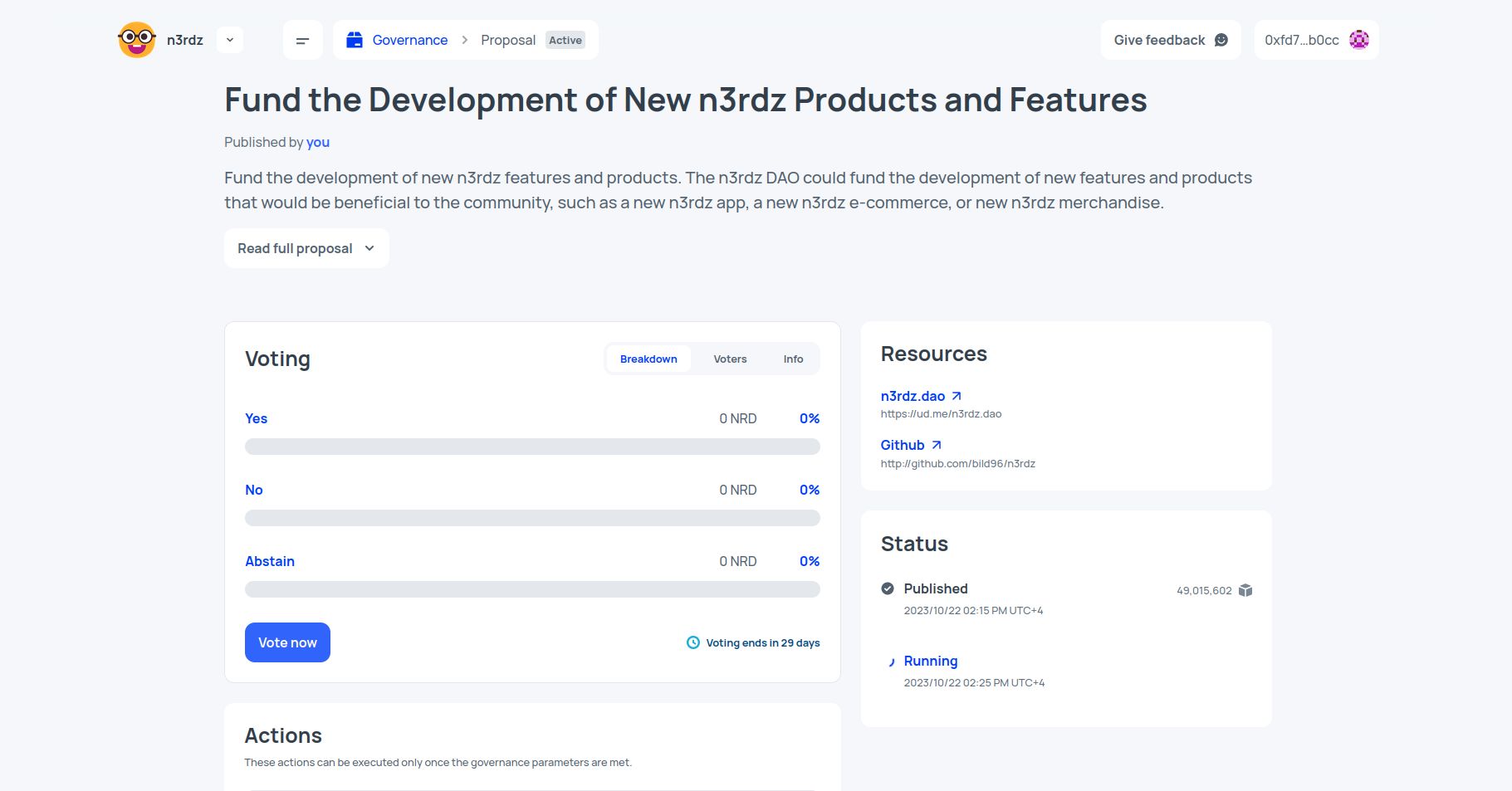Click the Vote now button

pos(287,642)
